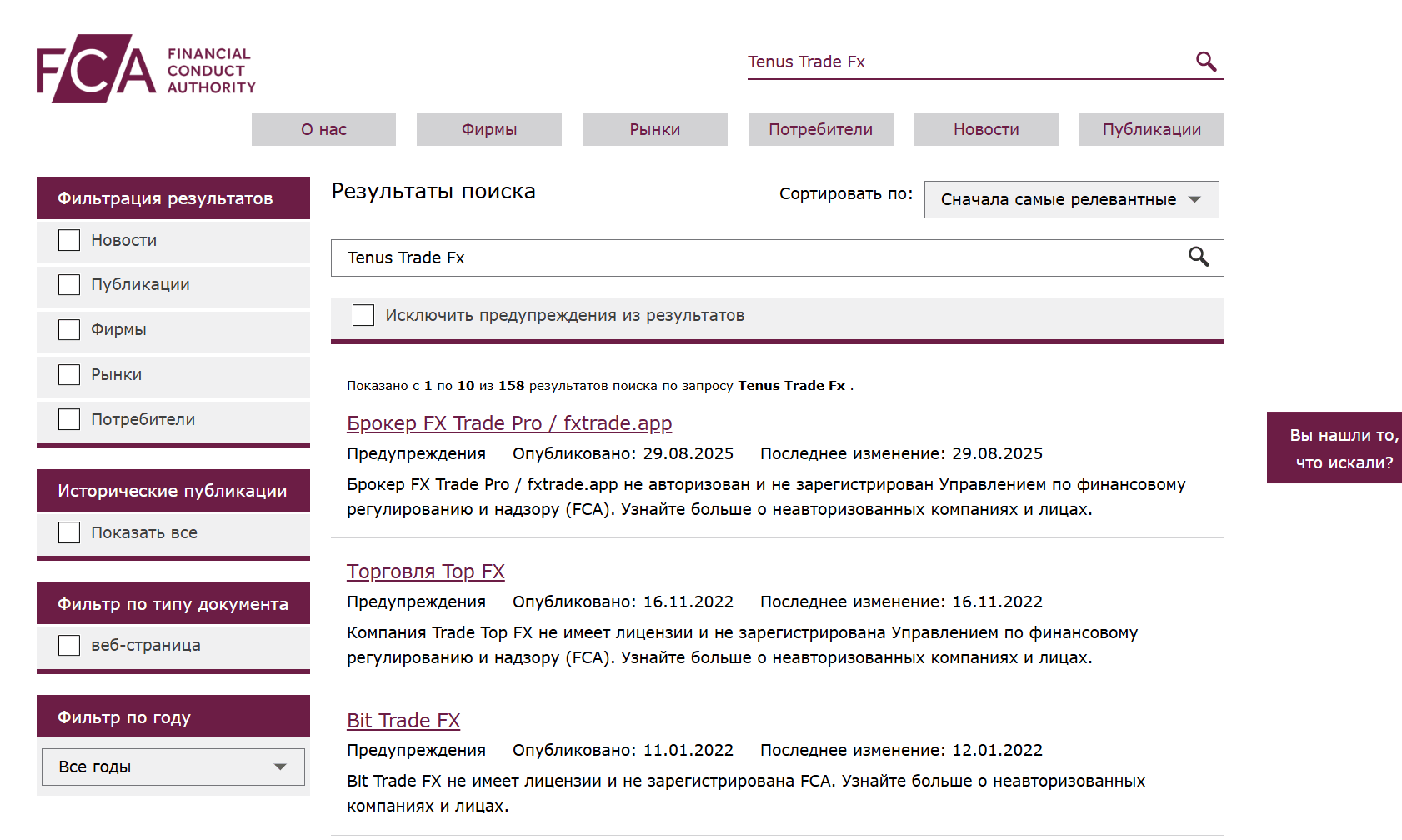Go to Потребители navigation menu

[821, 129]
